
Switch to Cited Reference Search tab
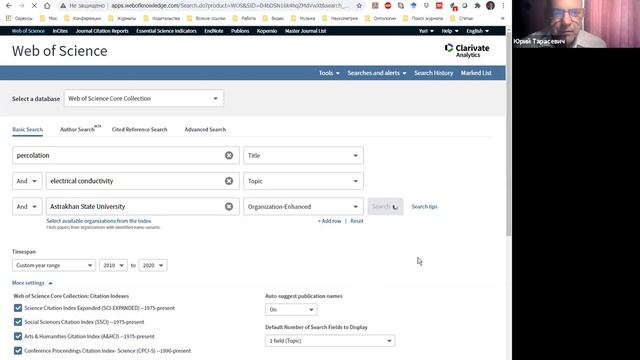(x=140, y=129)
